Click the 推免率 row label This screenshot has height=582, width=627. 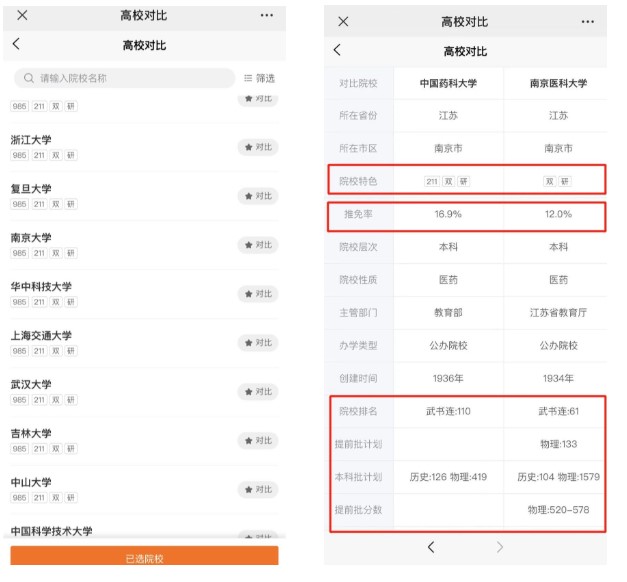[x=358, y=214]
